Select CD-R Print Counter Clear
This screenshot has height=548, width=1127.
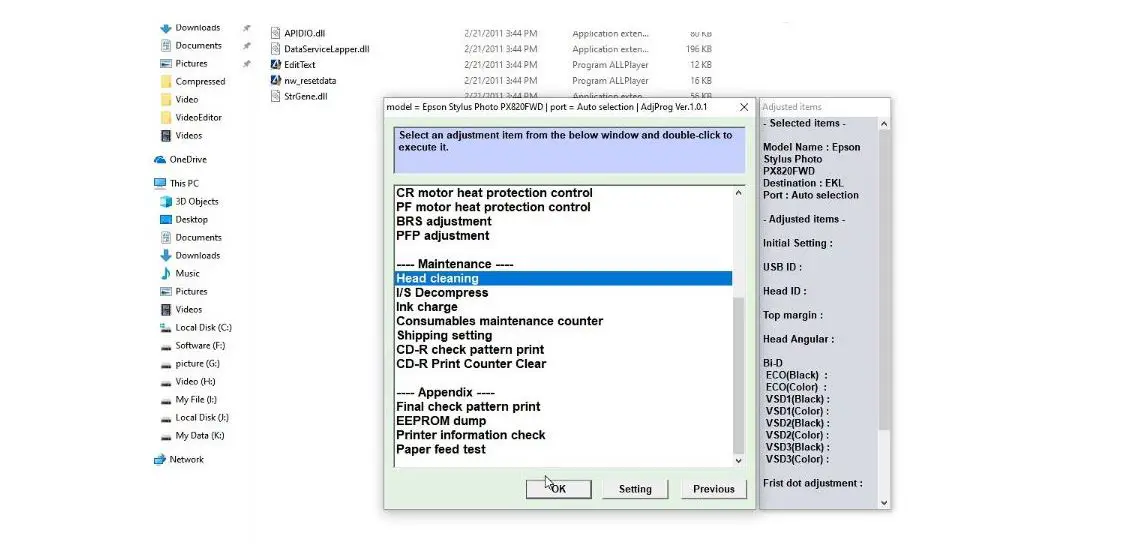[x=471, y=364]
